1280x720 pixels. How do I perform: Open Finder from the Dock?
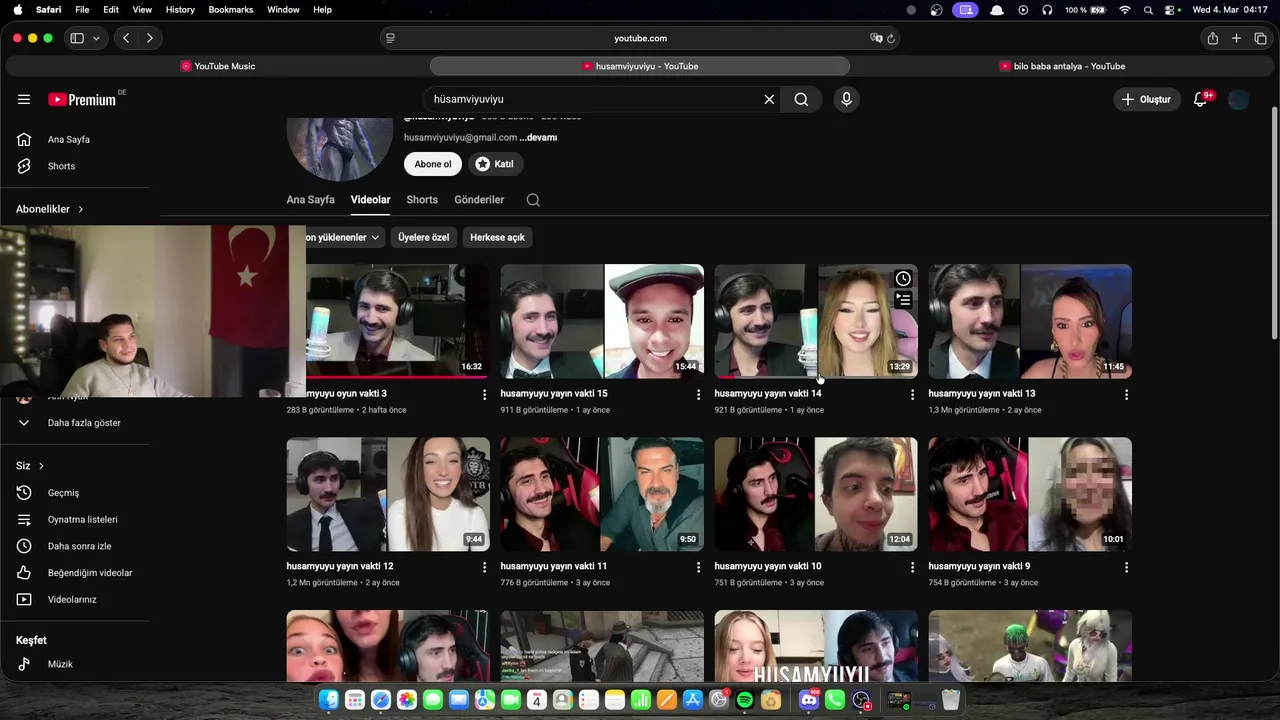[329, 701]
